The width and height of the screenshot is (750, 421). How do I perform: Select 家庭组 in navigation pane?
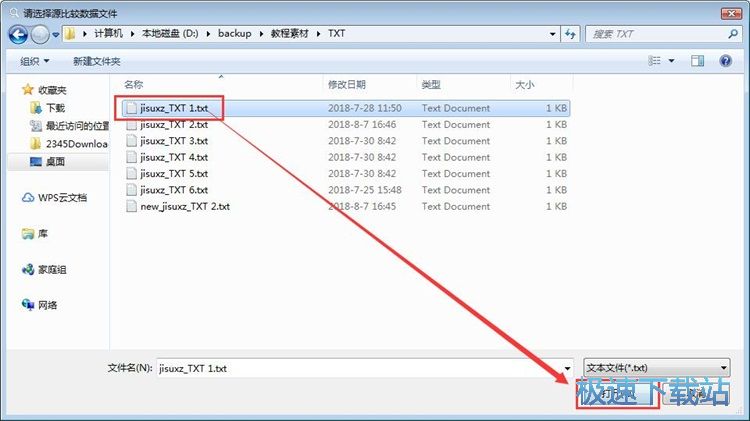pos(52,270)
